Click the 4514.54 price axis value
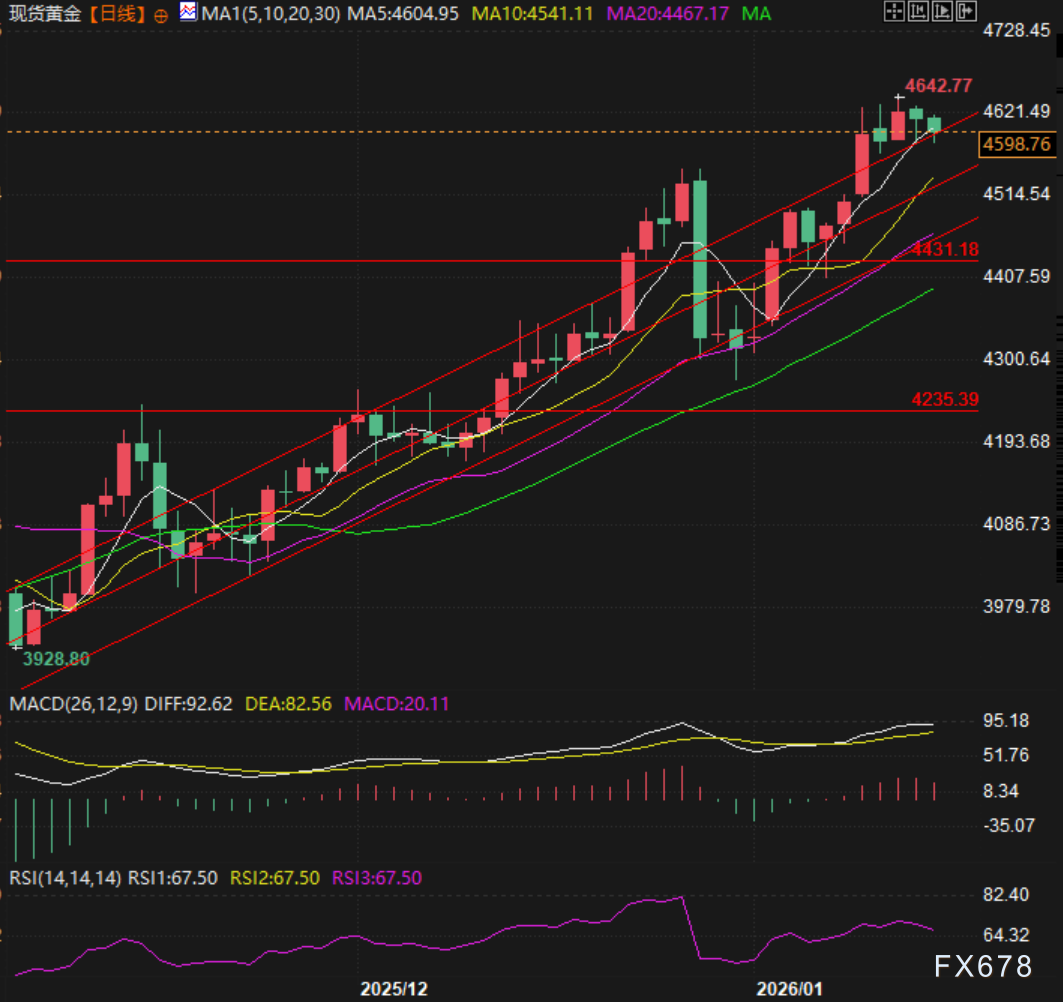 (1016, 194)
